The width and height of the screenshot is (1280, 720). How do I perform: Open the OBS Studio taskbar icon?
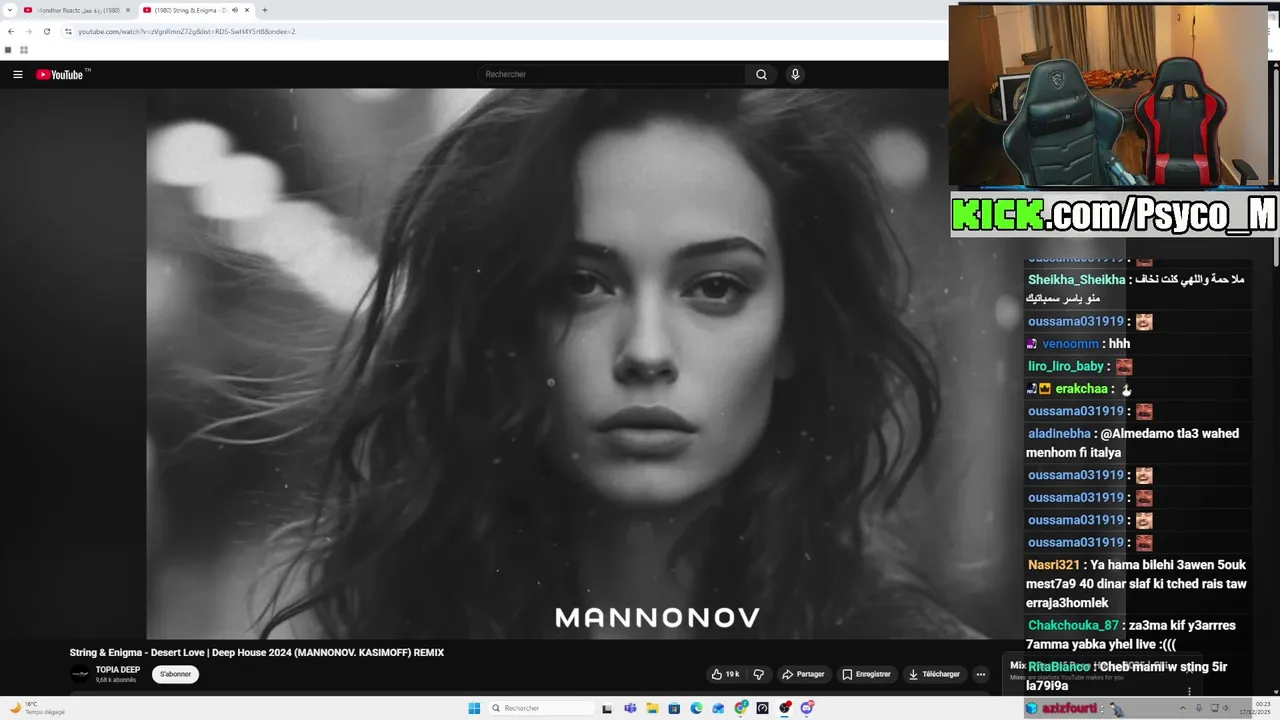click(785, 708)
